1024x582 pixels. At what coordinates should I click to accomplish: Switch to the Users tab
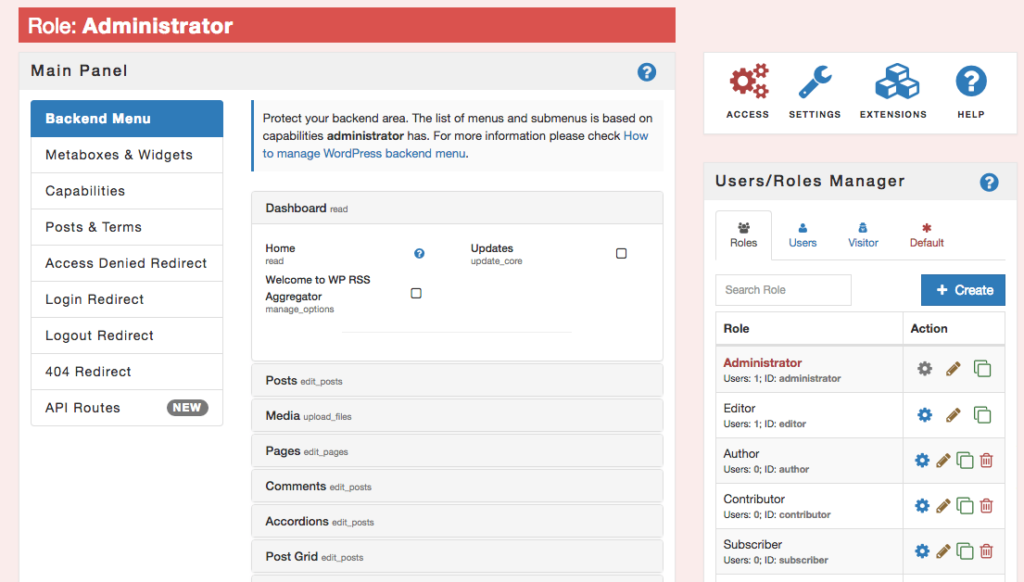pos(803,235)
